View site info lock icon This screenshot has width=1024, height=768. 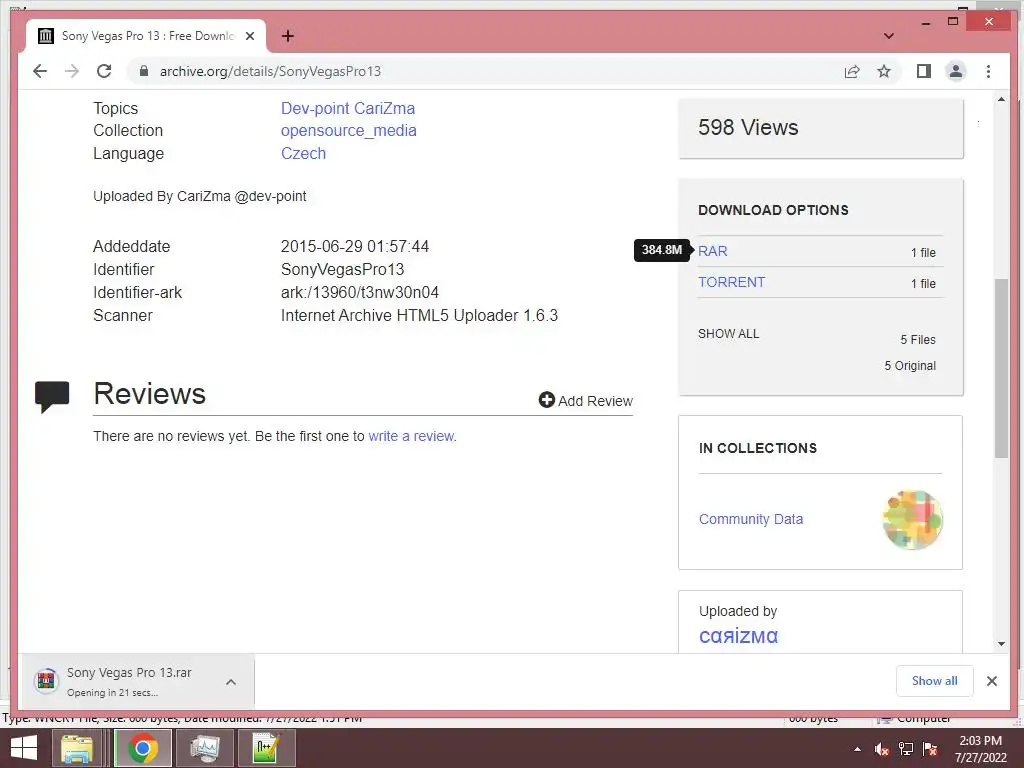pos(144,71)
